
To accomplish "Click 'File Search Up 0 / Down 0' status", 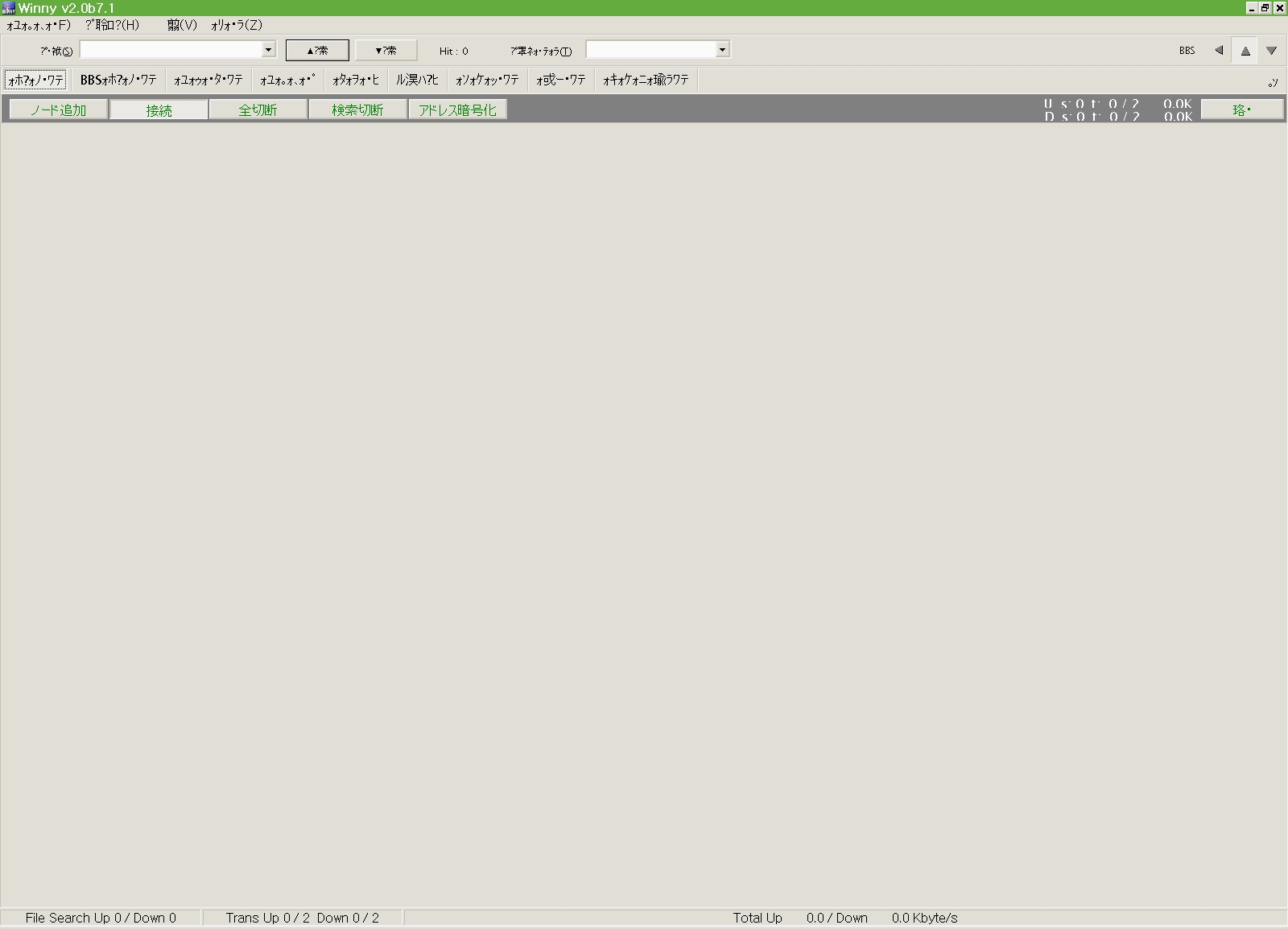I will pyautogui.click(x=101, y=918).
